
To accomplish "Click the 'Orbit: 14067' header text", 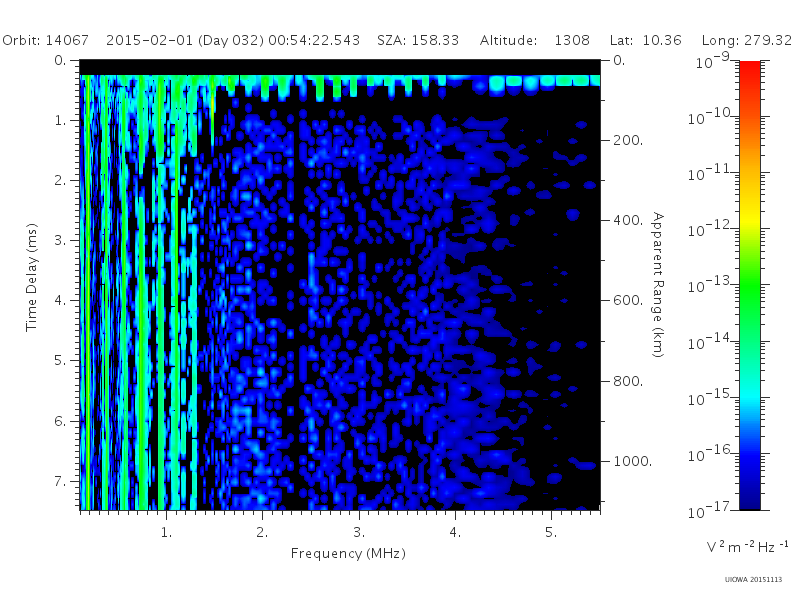I will [45, 40].
